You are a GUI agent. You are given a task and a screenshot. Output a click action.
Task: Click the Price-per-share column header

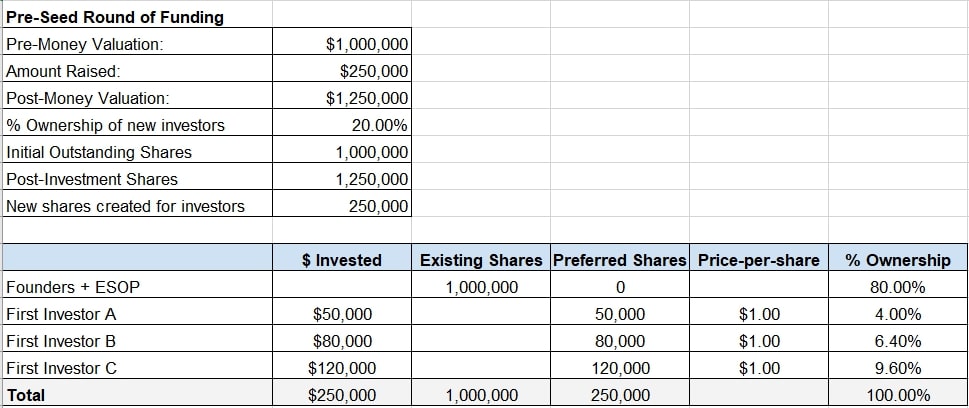758,260
